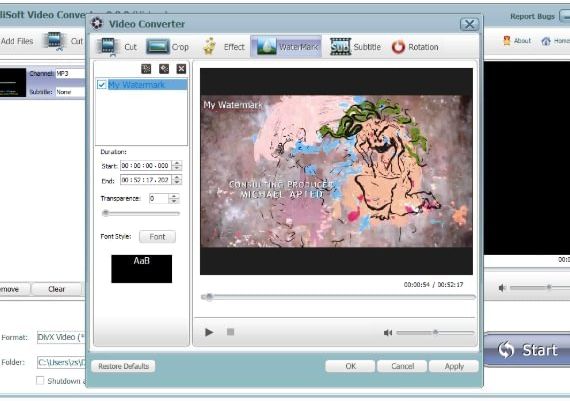Select the WaterMark tab
The height and width of the screenshot is (401, 570).
click(286, 47)
